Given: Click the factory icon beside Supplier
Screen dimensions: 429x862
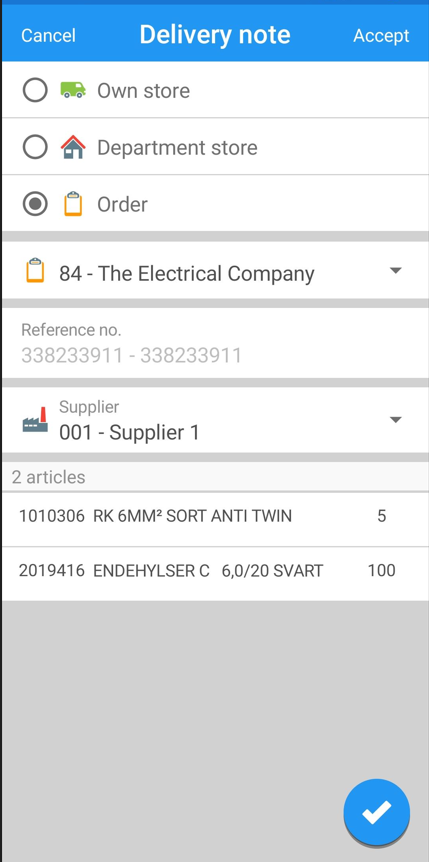Looking at the screenshot, I should click(x=35, y=420).
